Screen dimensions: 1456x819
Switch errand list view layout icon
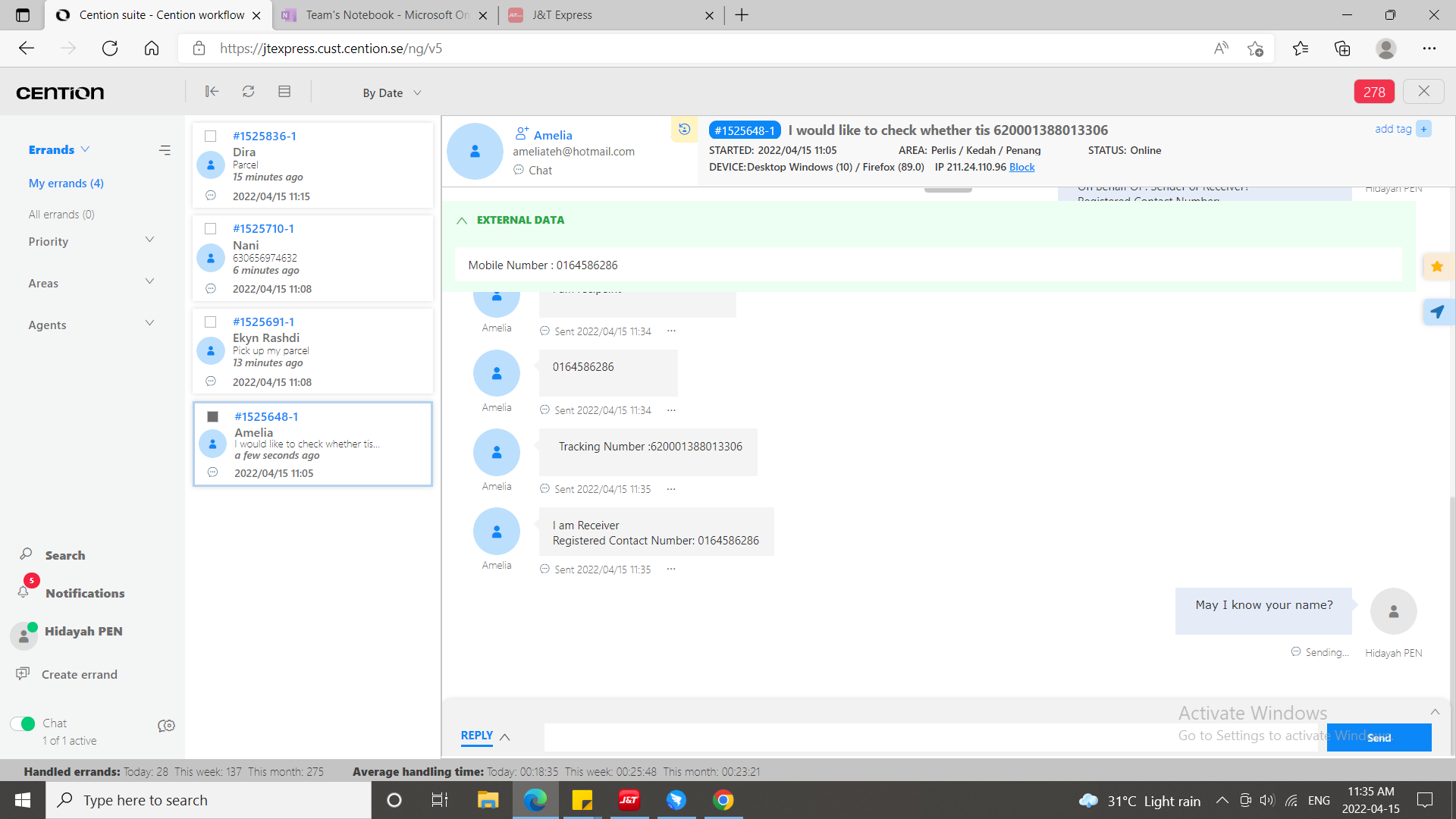(x=284, y=92)
